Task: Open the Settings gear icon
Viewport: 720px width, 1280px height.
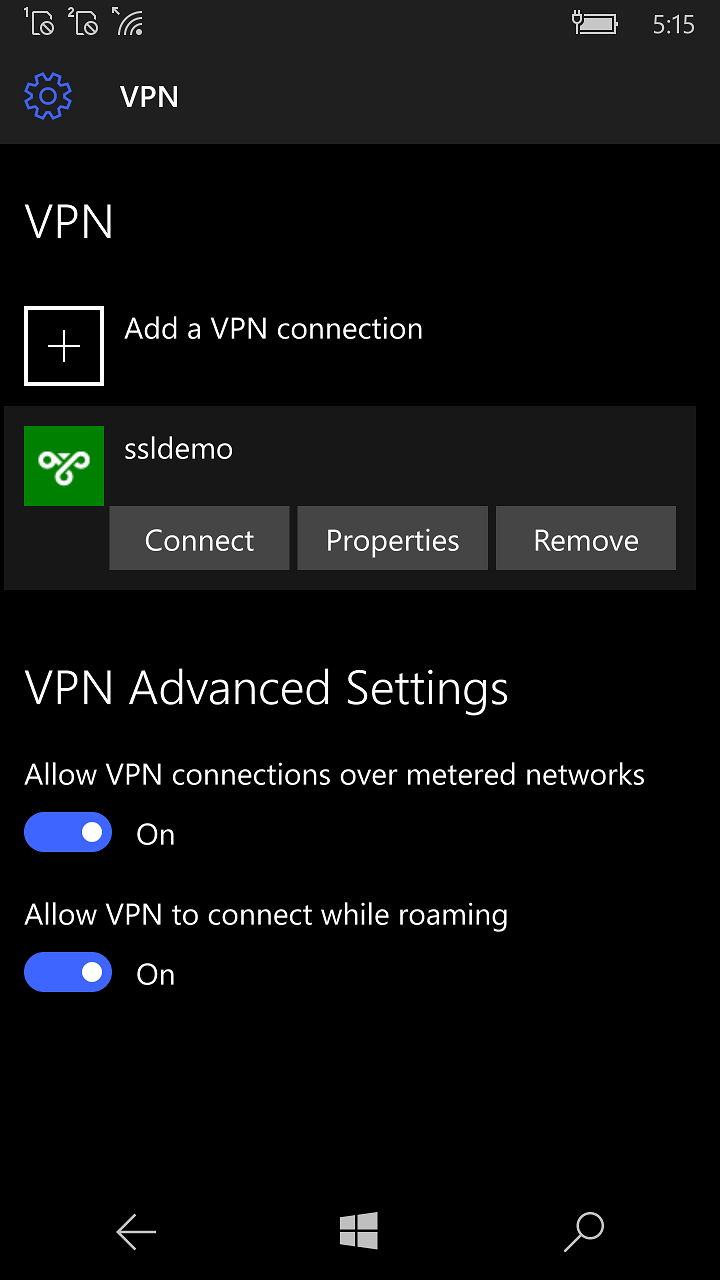Action: [47, 96]
